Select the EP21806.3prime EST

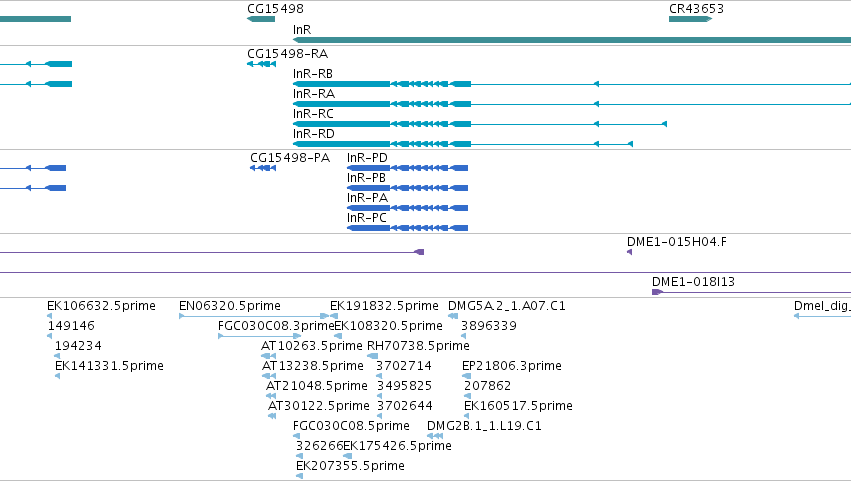tap(466, 376)
